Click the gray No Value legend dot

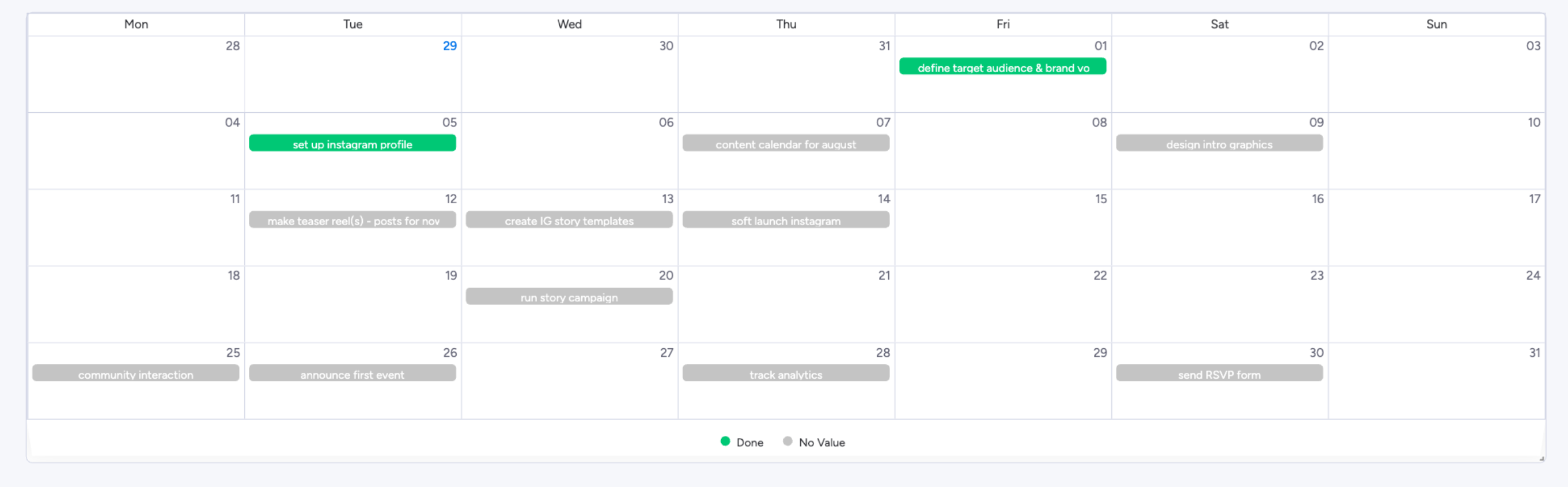click(x=787, y=442)
